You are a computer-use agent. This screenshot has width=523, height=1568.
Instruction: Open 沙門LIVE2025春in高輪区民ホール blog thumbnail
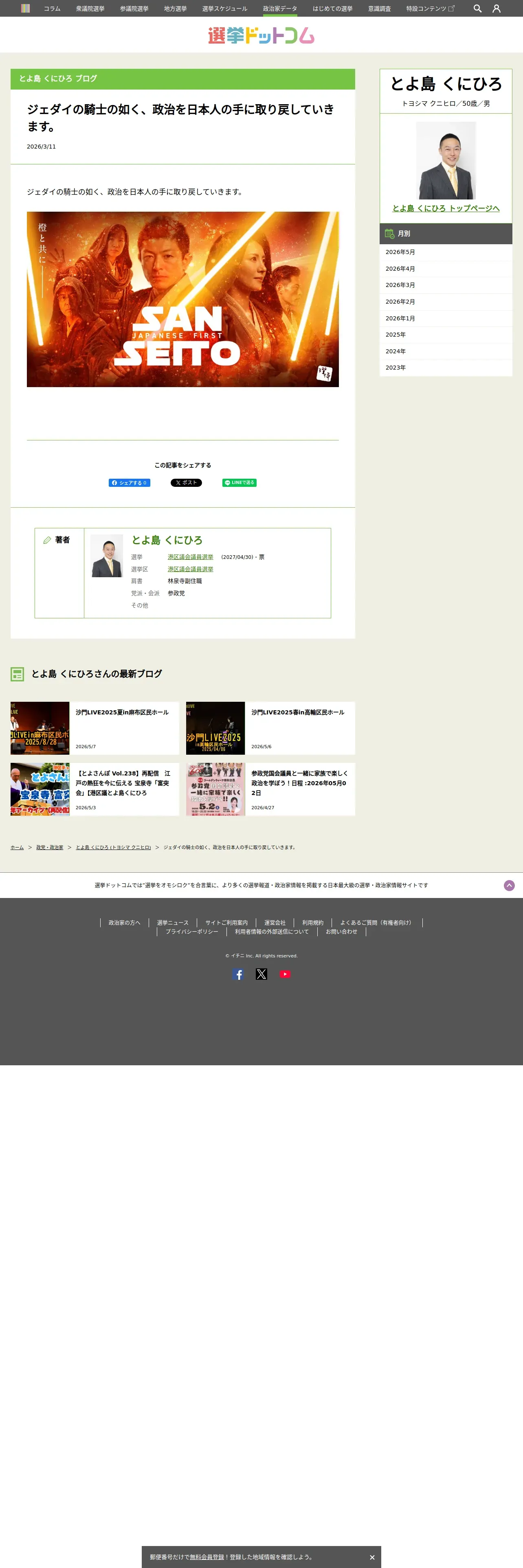pyautogui.click(x=215, y=728)
